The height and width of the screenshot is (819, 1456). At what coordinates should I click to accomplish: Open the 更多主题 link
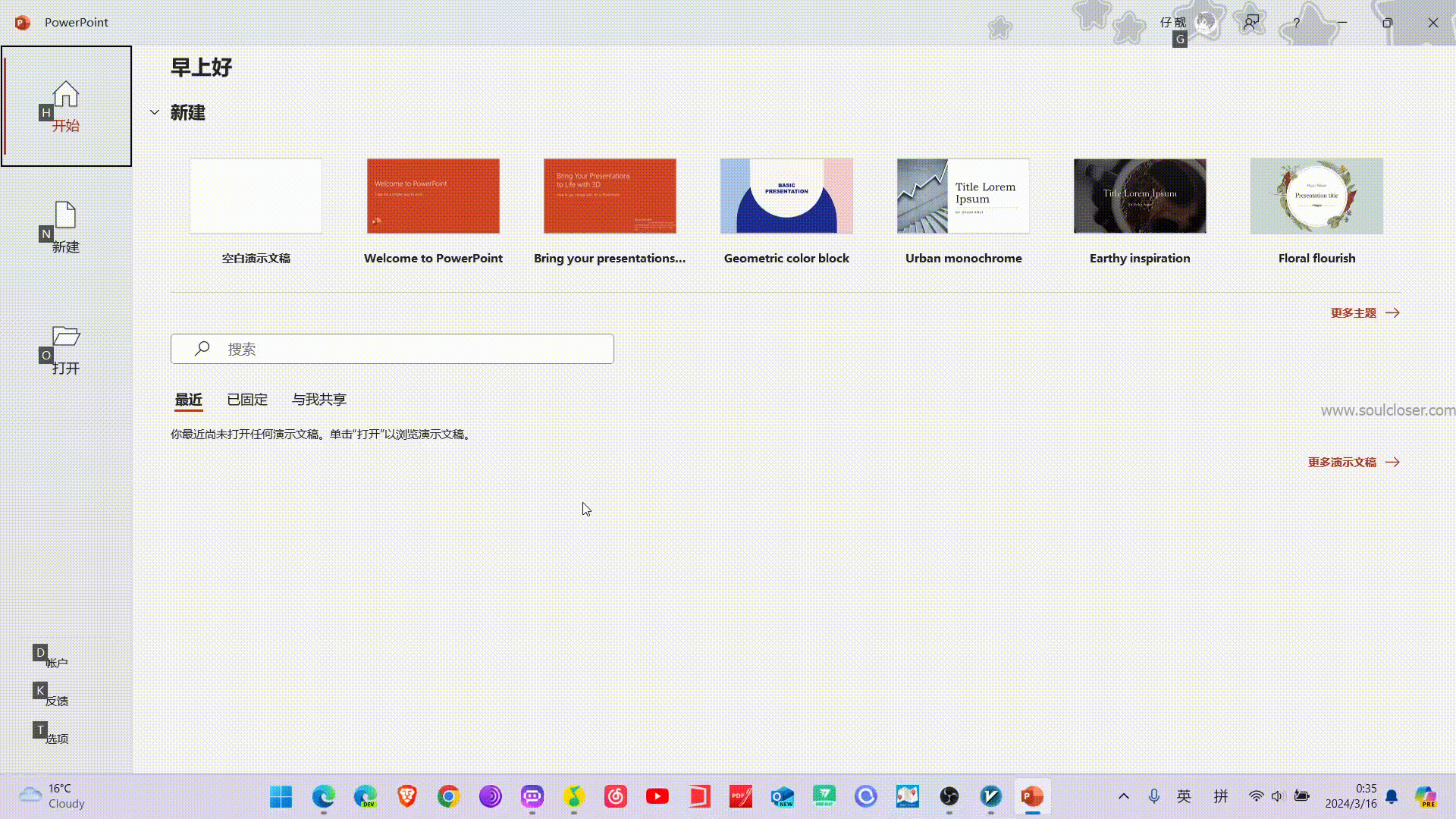(x=1365, y=312)
